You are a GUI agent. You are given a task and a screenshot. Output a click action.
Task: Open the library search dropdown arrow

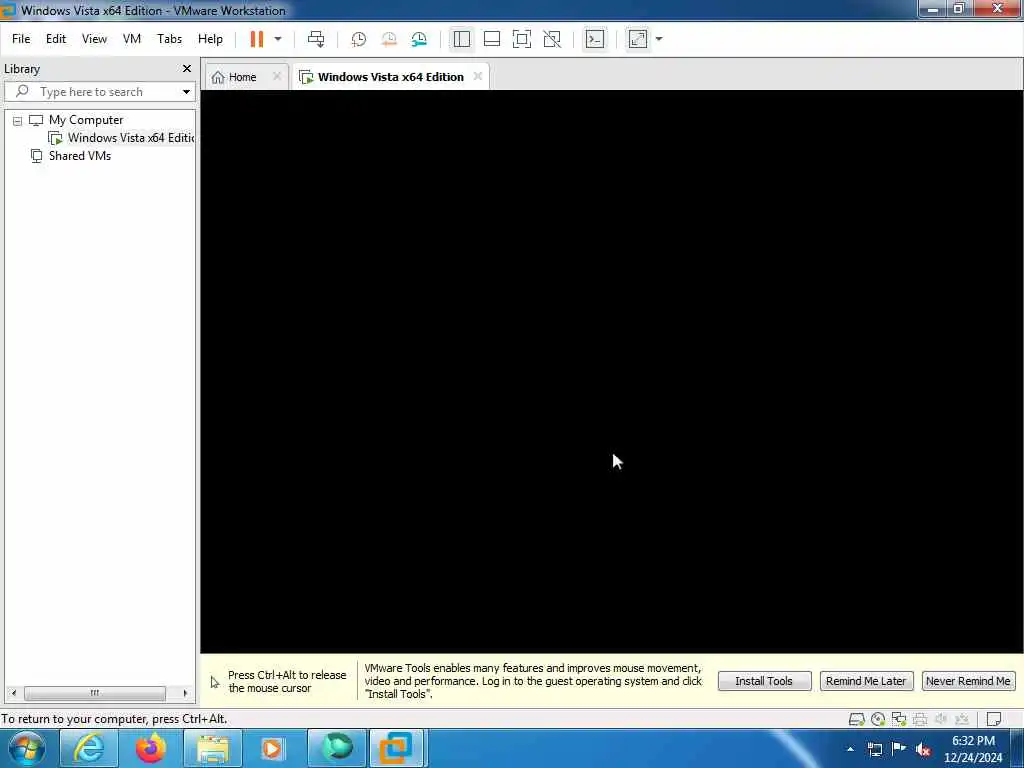pyautogui.click(x=186, y=92)
